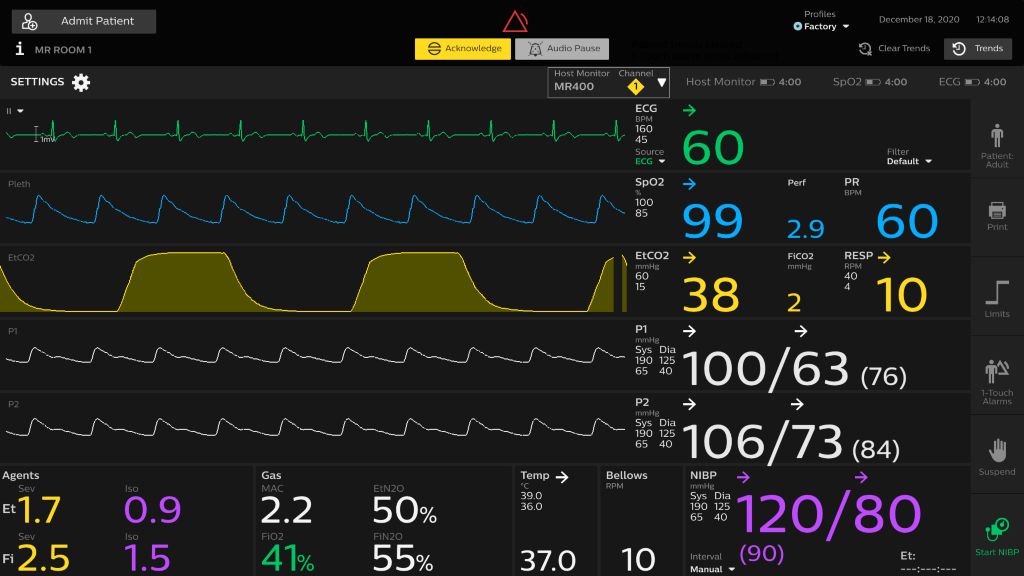
Task: Expand the ECG Filter Default dropdown
Action: 908,161
